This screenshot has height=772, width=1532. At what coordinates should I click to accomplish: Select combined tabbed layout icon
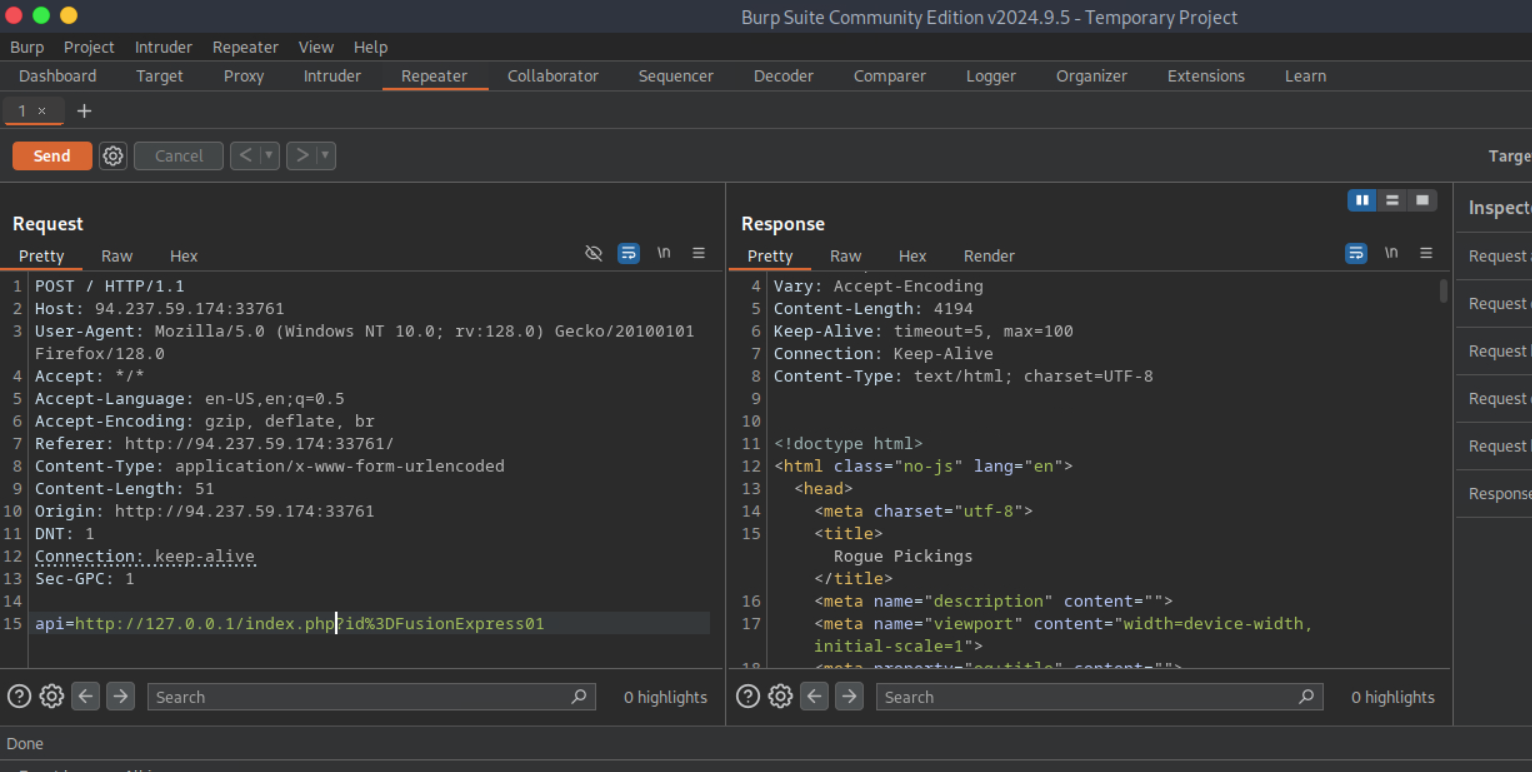pyautogui.click(x=1422, y=201)
